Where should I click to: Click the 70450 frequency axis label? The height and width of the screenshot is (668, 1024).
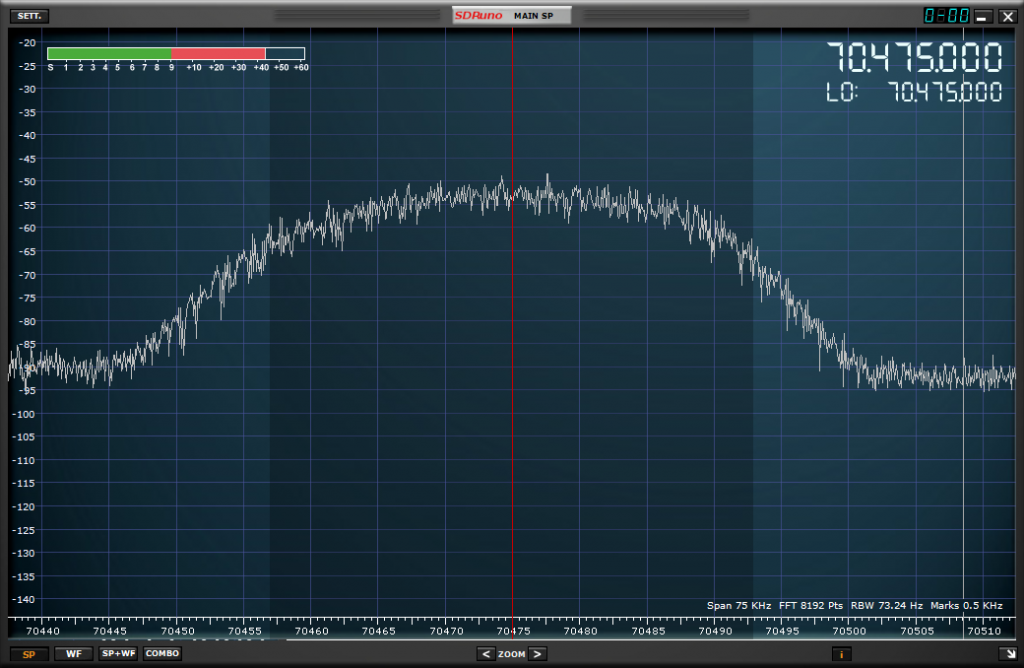coord(177,631)
